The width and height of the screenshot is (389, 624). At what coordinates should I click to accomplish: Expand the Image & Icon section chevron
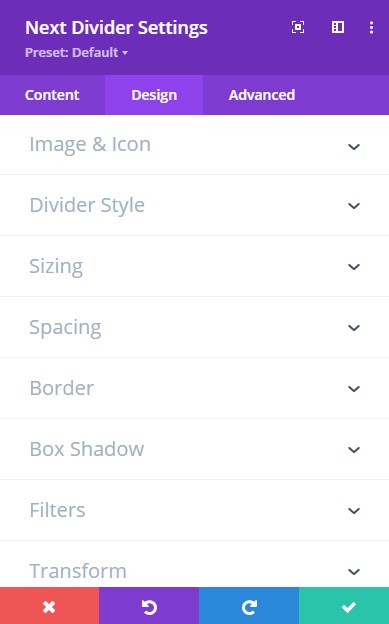point(354,146)
